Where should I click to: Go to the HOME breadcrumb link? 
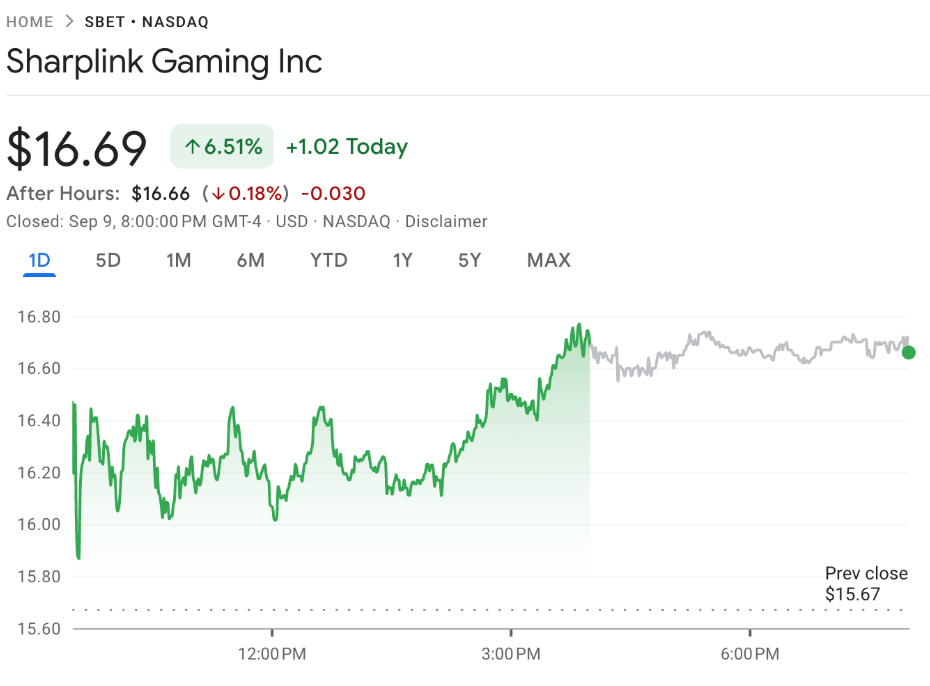click(30, 21)
